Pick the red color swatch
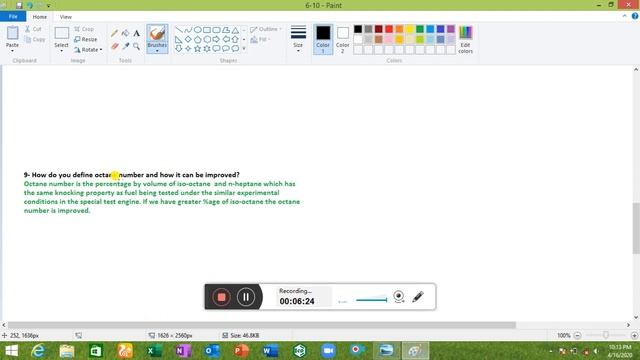640x360 pixels. point(389,29)
